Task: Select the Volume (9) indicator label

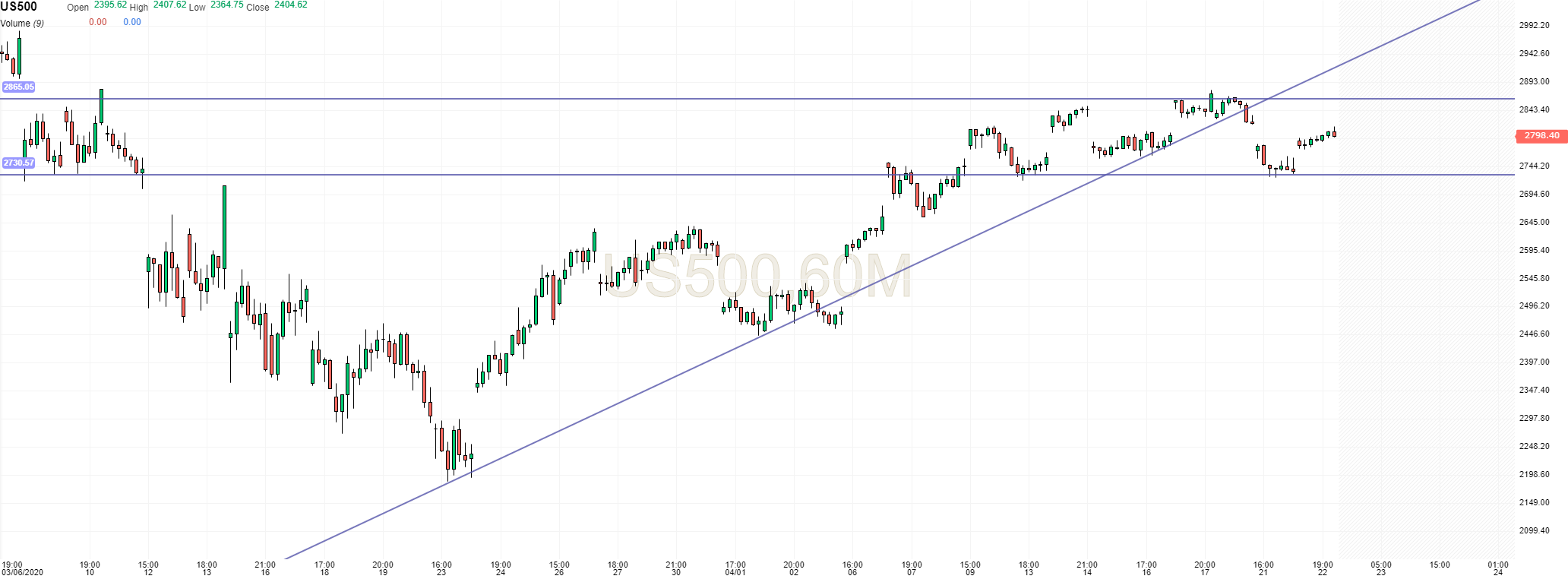Action: 22,23
